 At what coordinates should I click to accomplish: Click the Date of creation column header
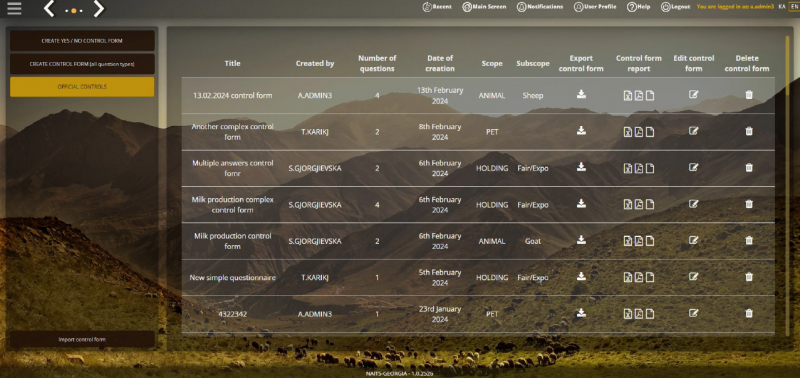click(x=440, y=63)
